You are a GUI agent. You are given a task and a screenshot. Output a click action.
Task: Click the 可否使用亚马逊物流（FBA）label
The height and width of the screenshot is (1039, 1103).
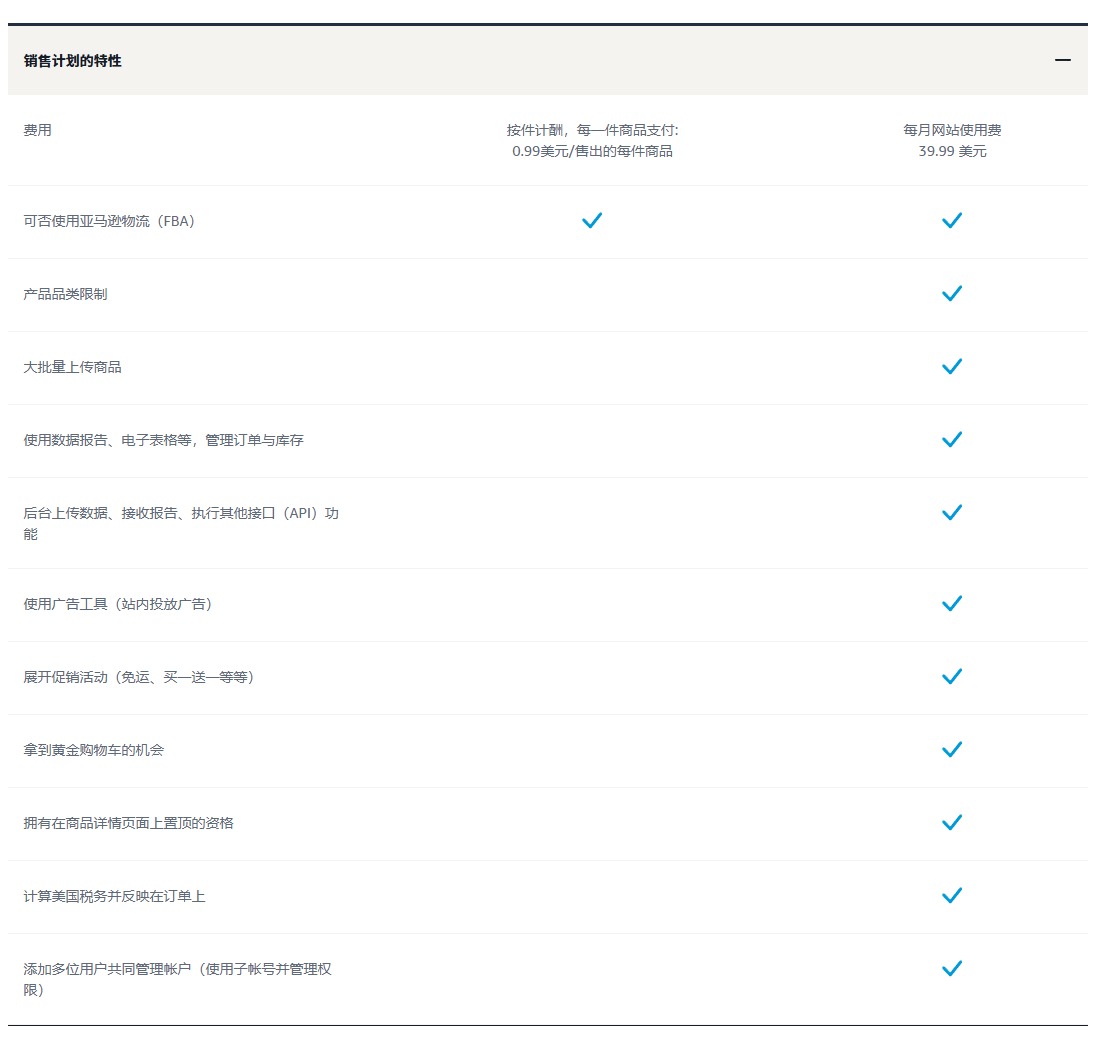pyautogui.click(x=109, y=221)
